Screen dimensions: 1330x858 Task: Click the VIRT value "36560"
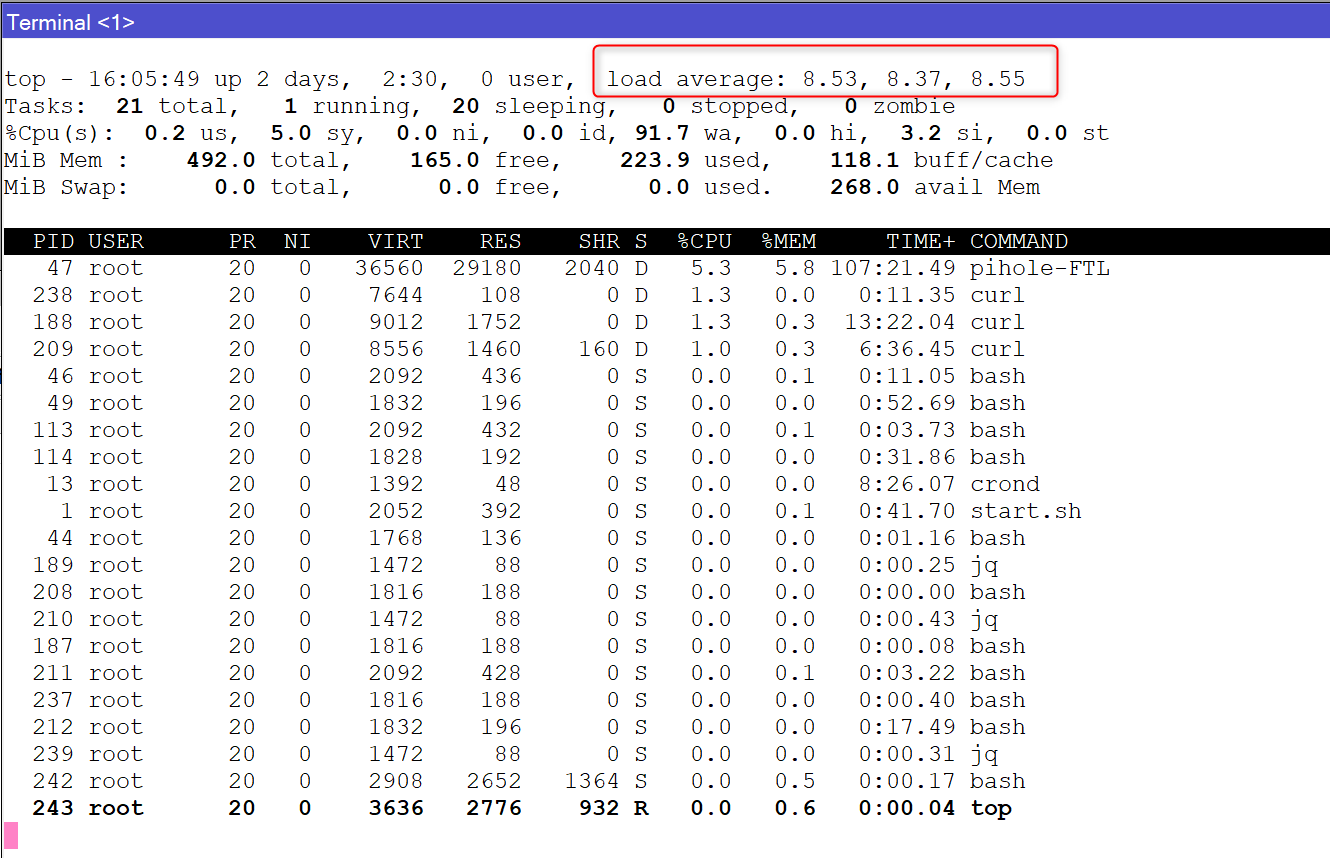[x=388, y=268]
